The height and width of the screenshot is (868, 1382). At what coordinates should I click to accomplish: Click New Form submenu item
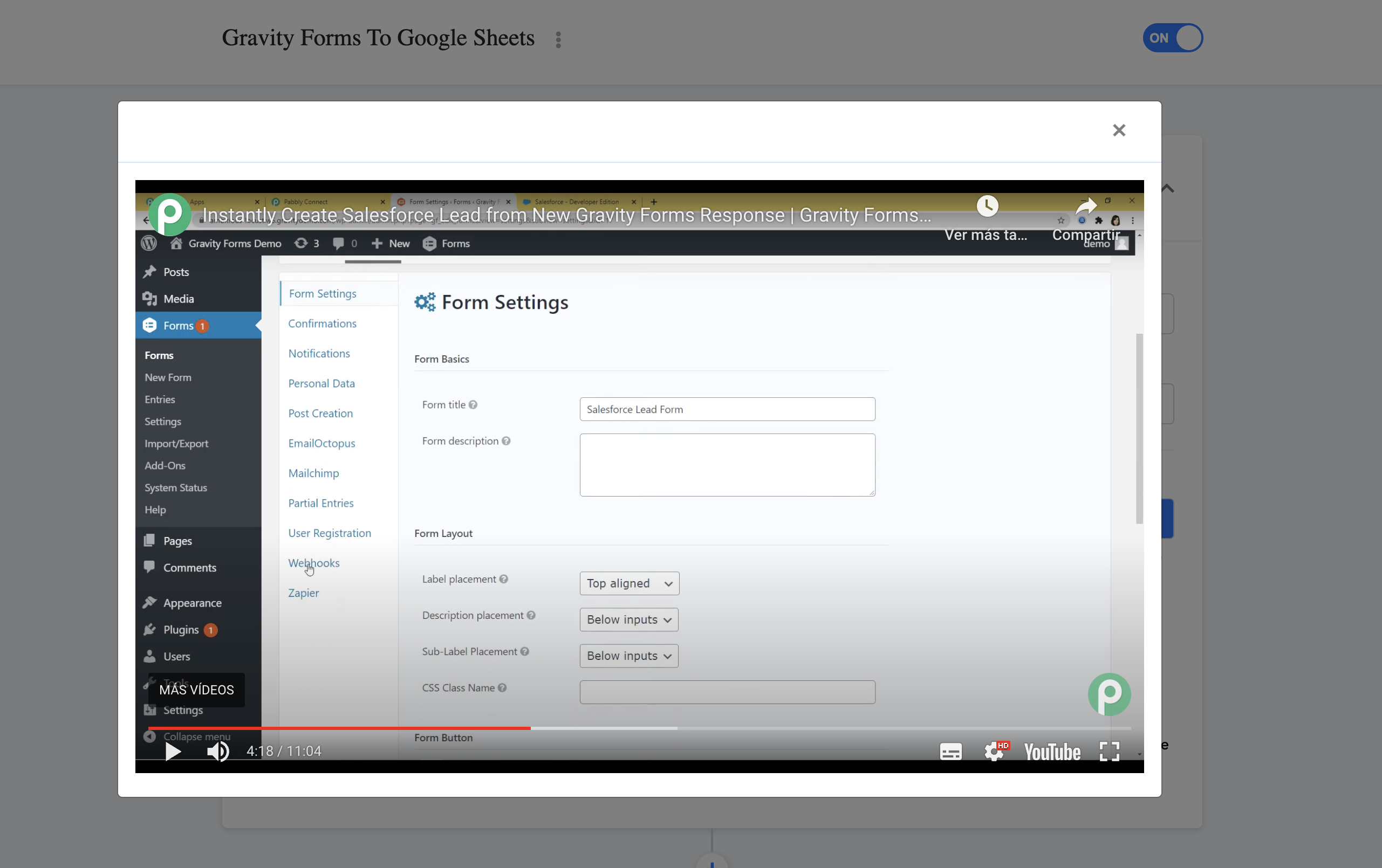click(168, 377)
